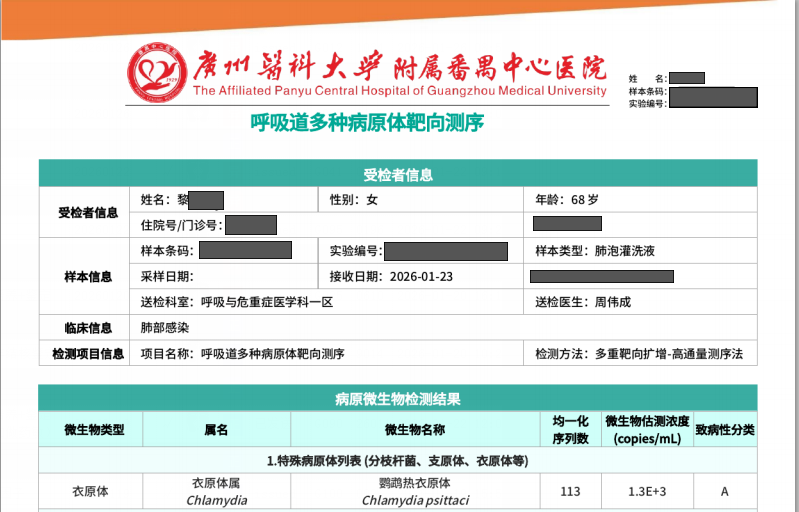Click the 性别 field in patient info
799x512 pixels.
point(354,199)
